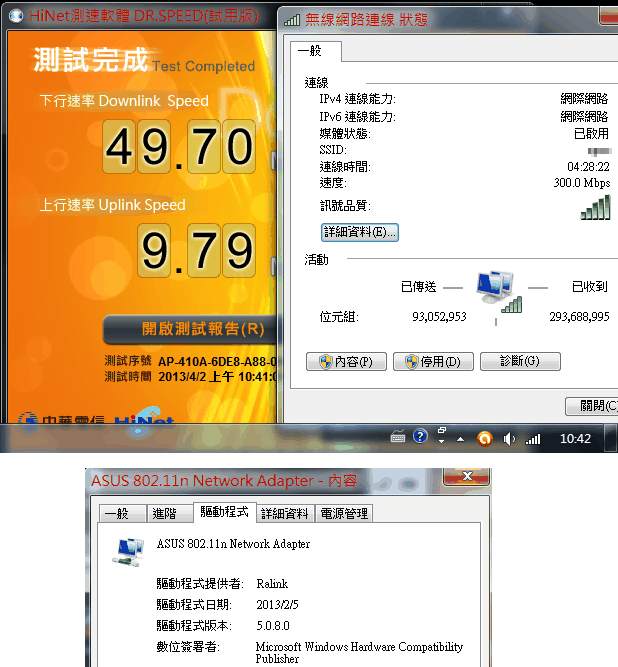
Task: Click the 停用(D) disable button
Action: 433,362
